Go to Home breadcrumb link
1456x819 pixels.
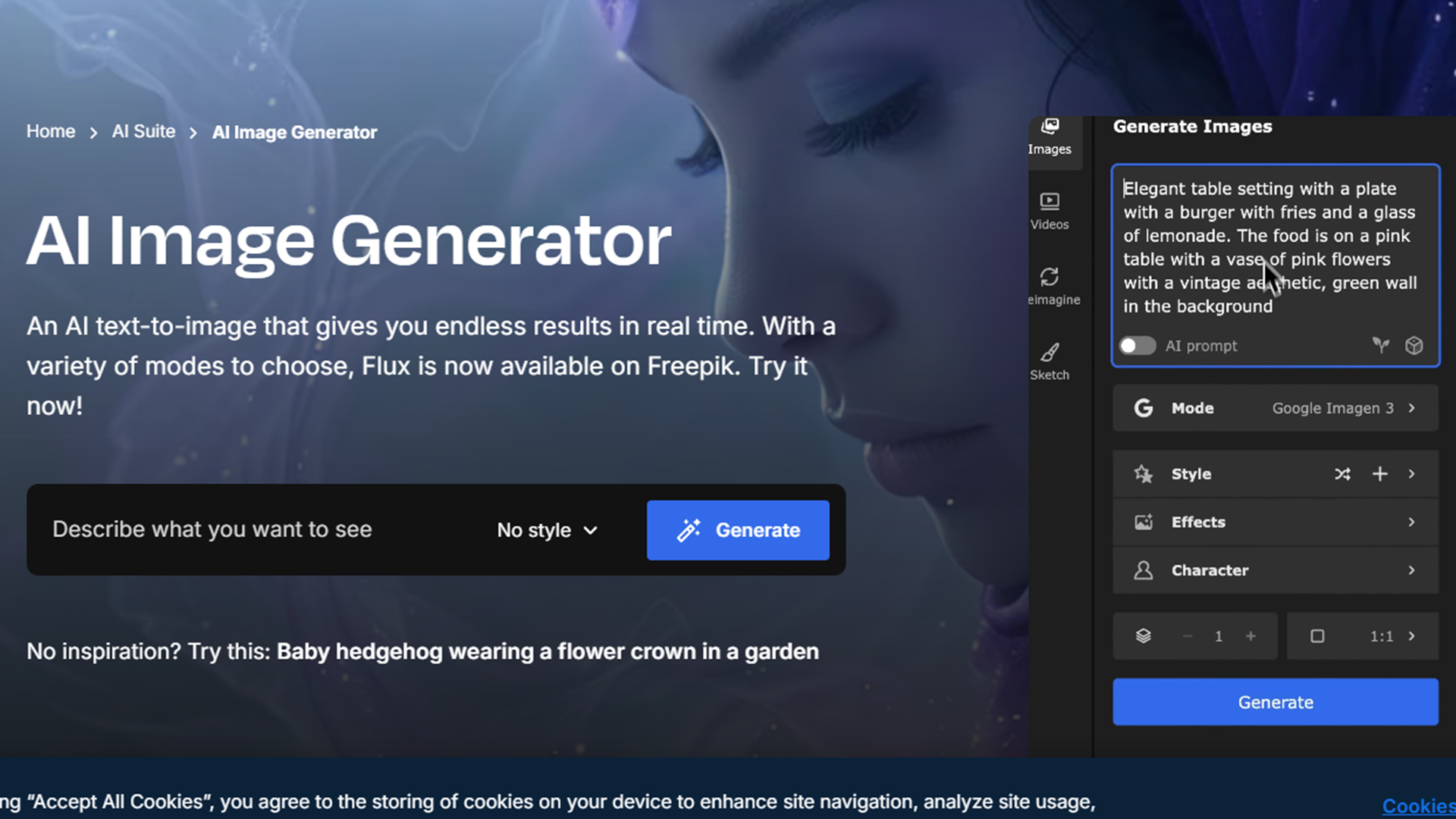(x=51, y=131)
